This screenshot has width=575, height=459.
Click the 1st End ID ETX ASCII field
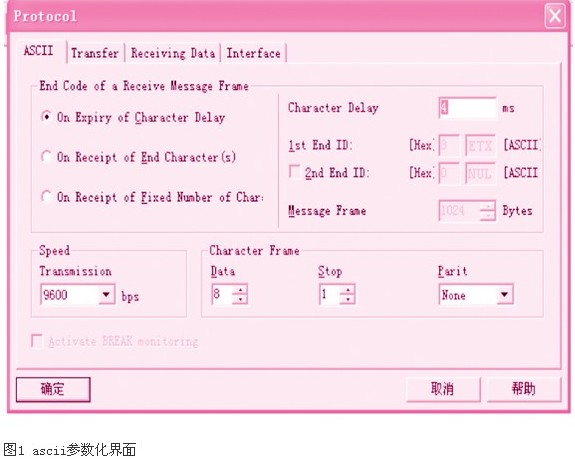[480, 145]
